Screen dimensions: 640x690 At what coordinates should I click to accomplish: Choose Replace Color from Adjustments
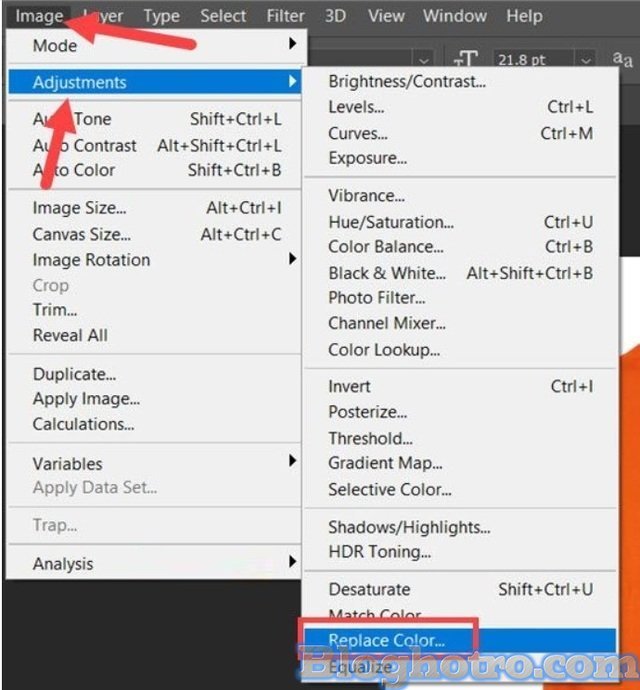tap(386, 639)
